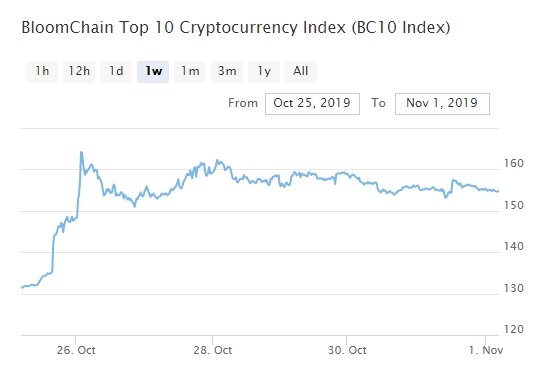Image resolution: width=552 pixels, height=368 pixels.
Task: Click the 130 y-axis value label
Action: (x=514, y=288)
